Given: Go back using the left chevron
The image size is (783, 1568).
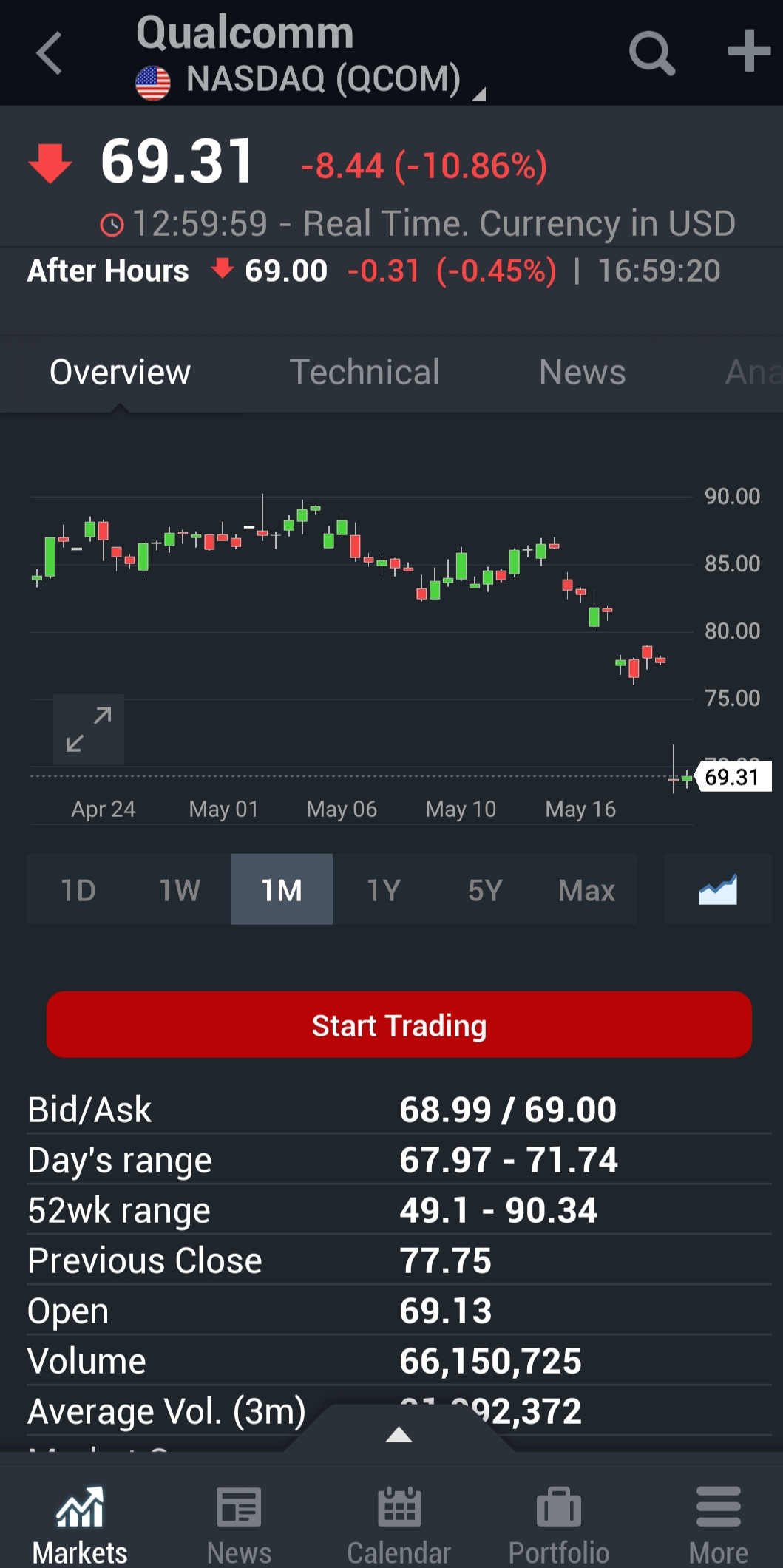Looking at the screenshot, I should click(x=49, y=53).
